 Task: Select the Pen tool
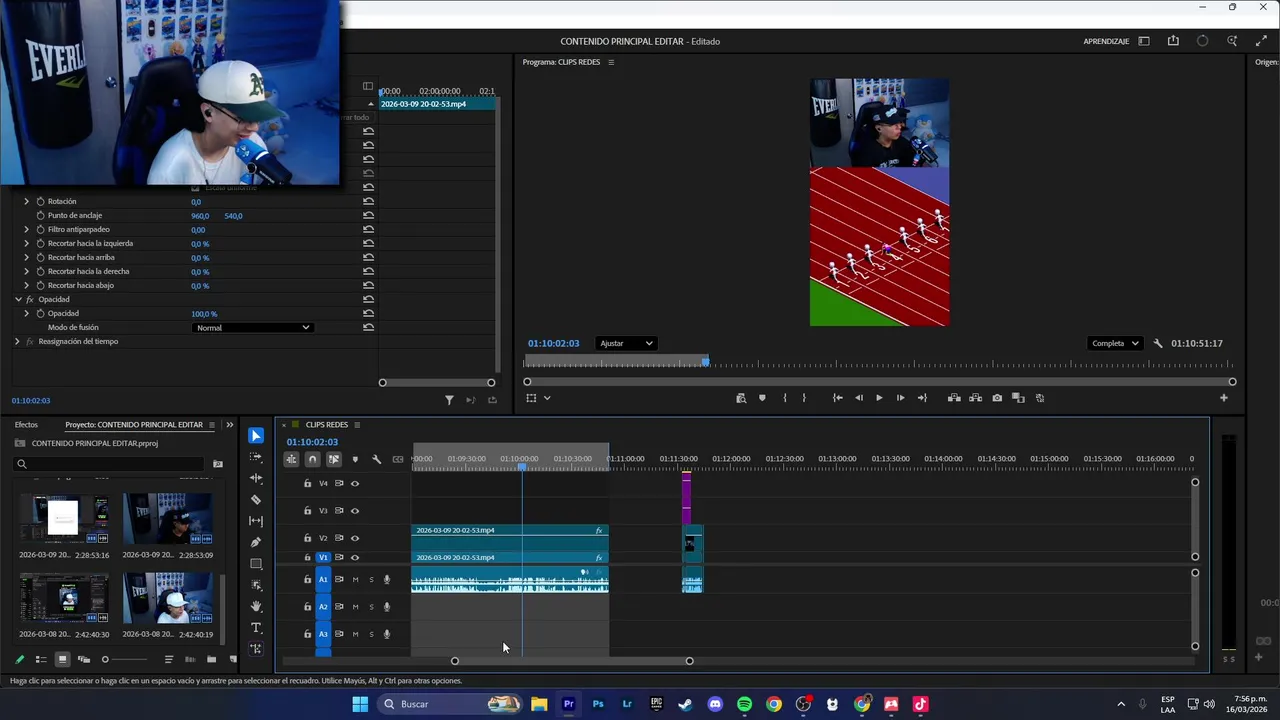256,542
